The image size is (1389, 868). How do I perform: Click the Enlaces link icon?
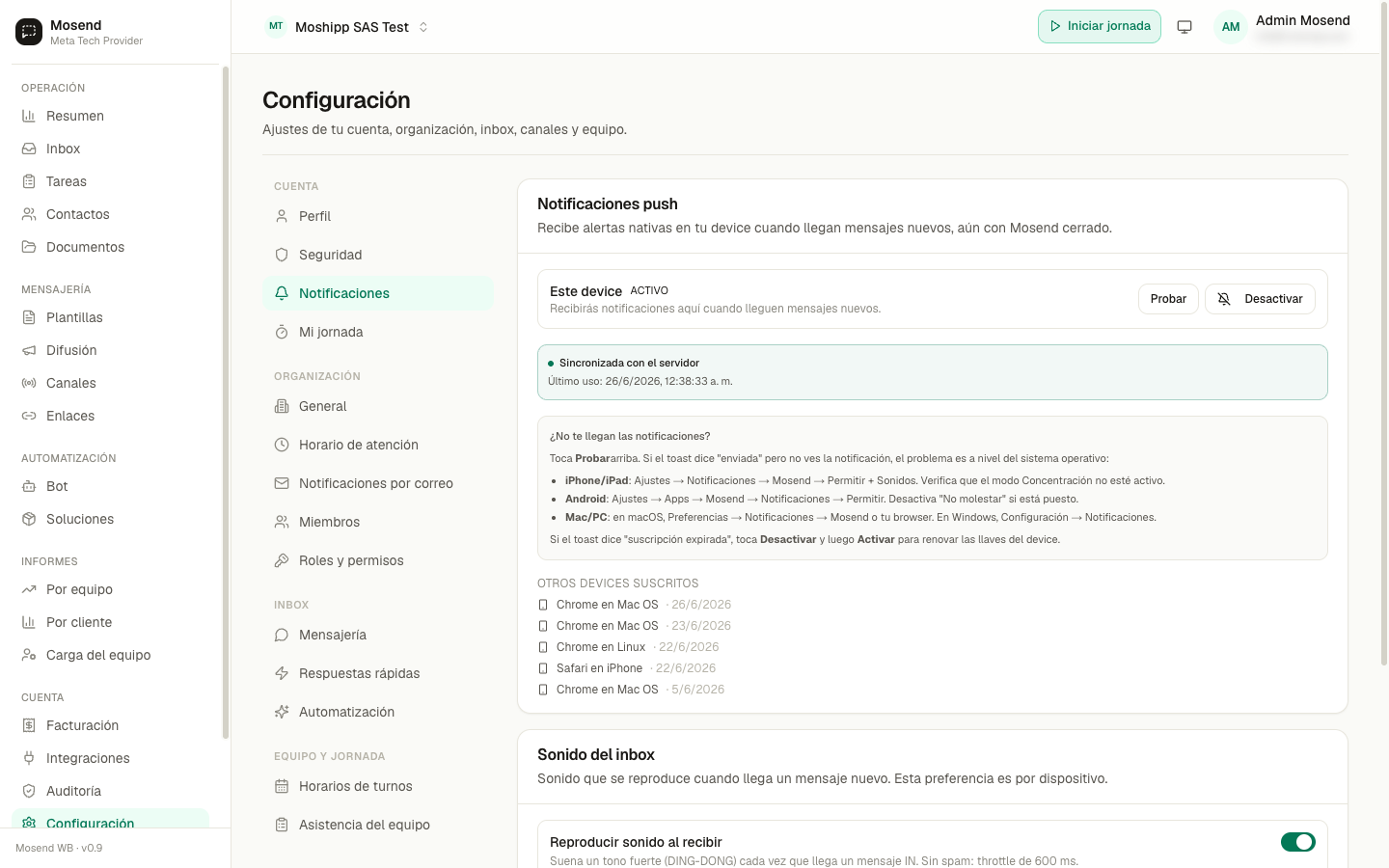tap(29, 416)
